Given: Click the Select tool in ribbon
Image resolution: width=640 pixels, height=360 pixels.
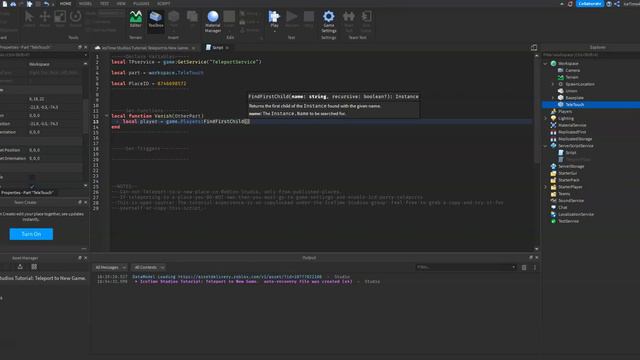Looking at the screenshot, I should (29, 19).
